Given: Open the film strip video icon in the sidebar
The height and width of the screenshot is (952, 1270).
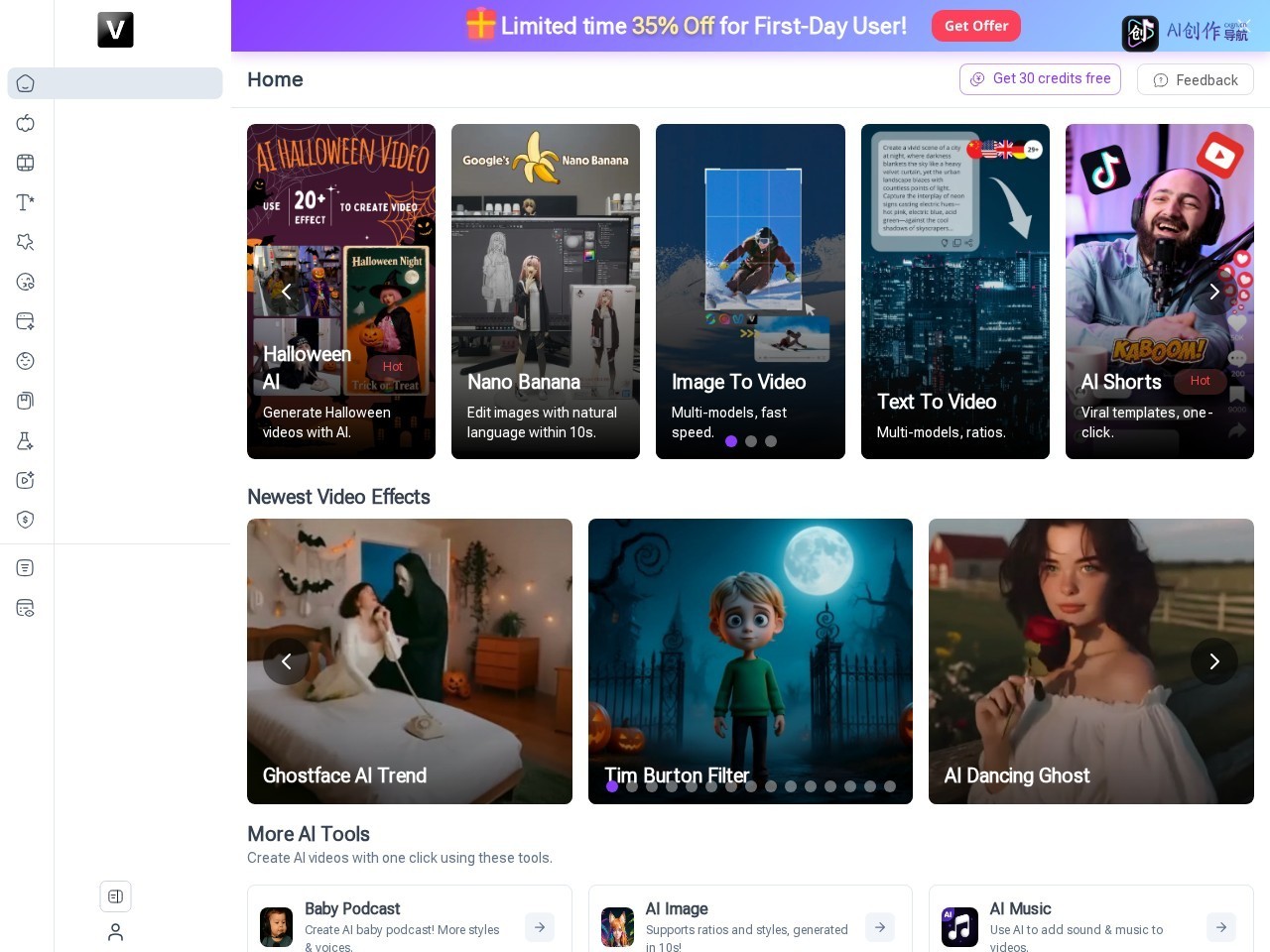Looking at the screenshot, I should tap(26, 163).
